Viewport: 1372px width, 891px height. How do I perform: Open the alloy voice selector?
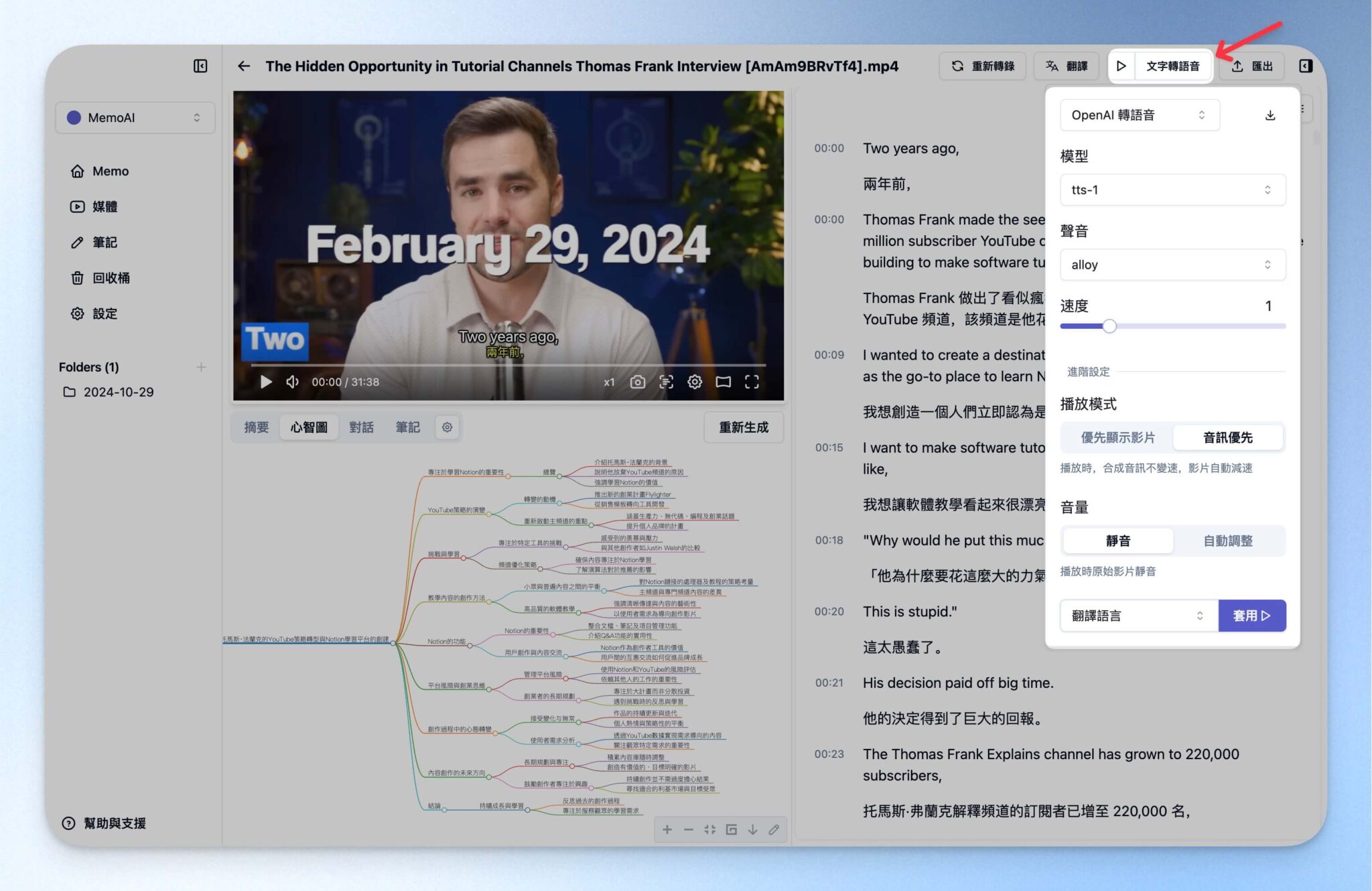pos(1172,264)
